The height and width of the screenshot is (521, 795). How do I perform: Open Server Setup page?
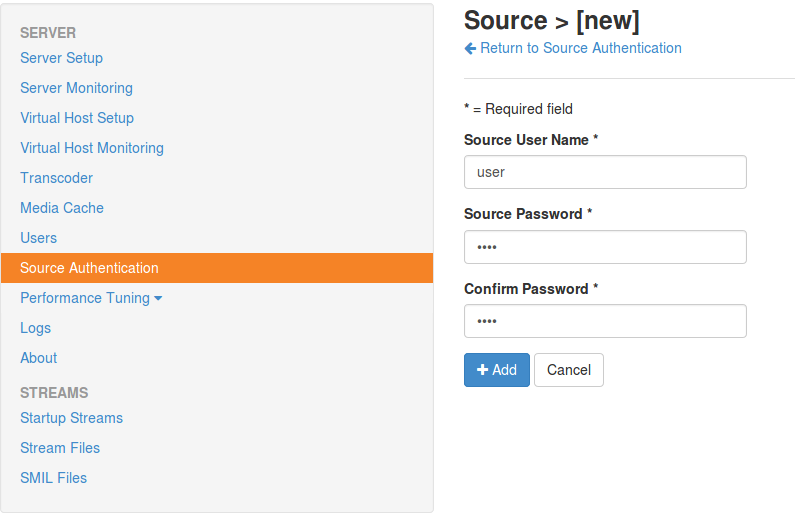coord(61,58)
